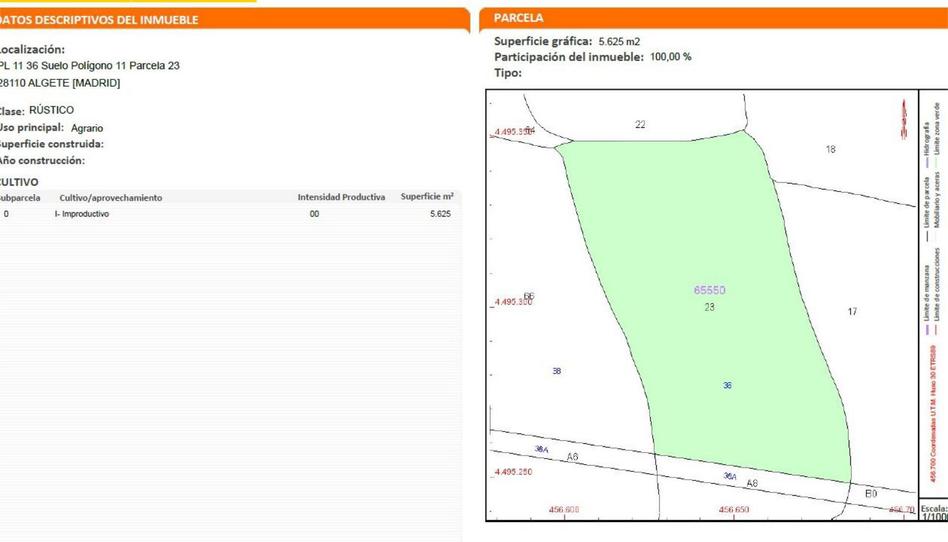Click the red north arrow on the map
Viewport: 948px width, 542px height.
tap(904, 120)
